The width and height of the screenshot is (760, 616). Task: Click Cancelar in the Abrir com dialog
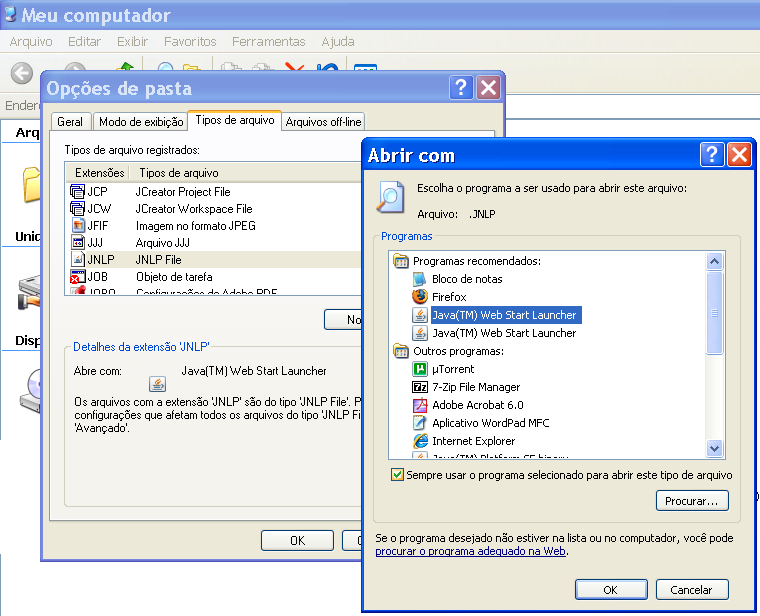[692, 590]
